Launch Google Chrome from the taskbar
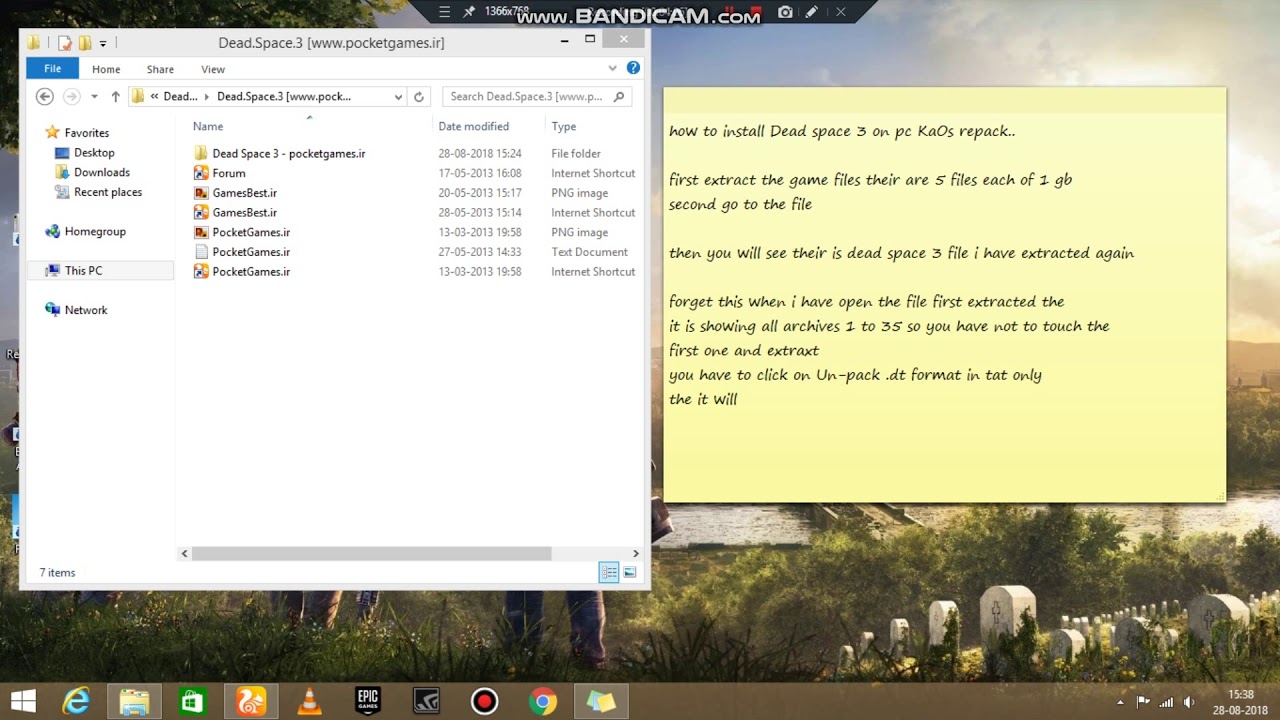Image resolution: width=1280 pixels, height=720 pixels. (542, 701)
